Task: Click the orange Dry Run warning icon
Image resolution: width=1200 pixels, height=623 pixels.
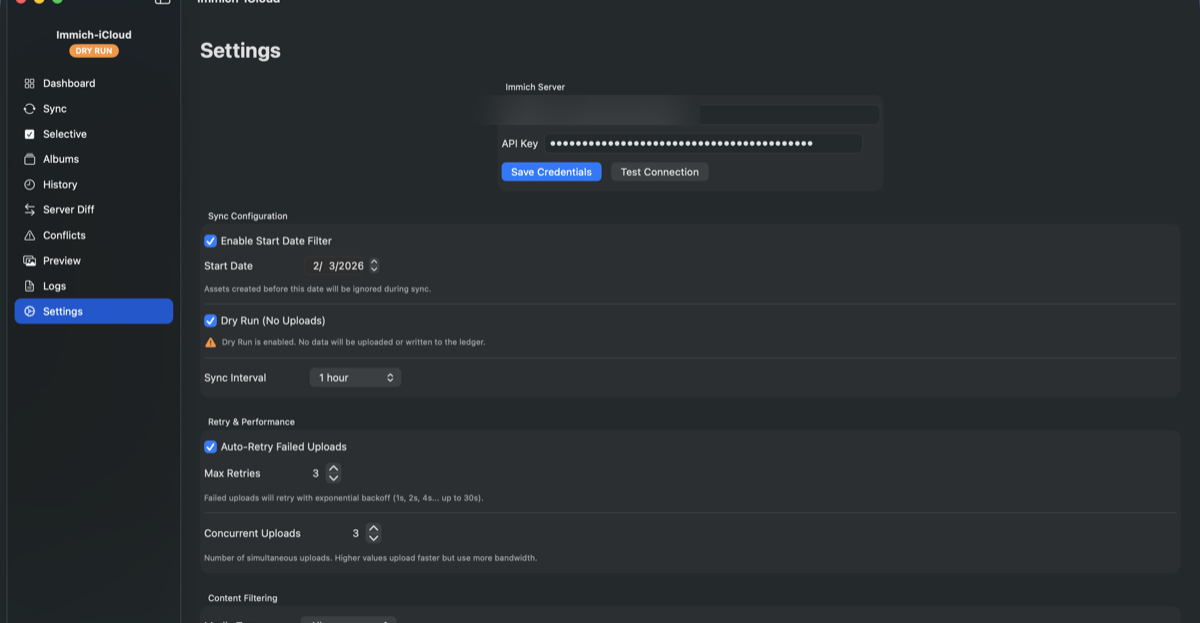Action: click(210, 342)
